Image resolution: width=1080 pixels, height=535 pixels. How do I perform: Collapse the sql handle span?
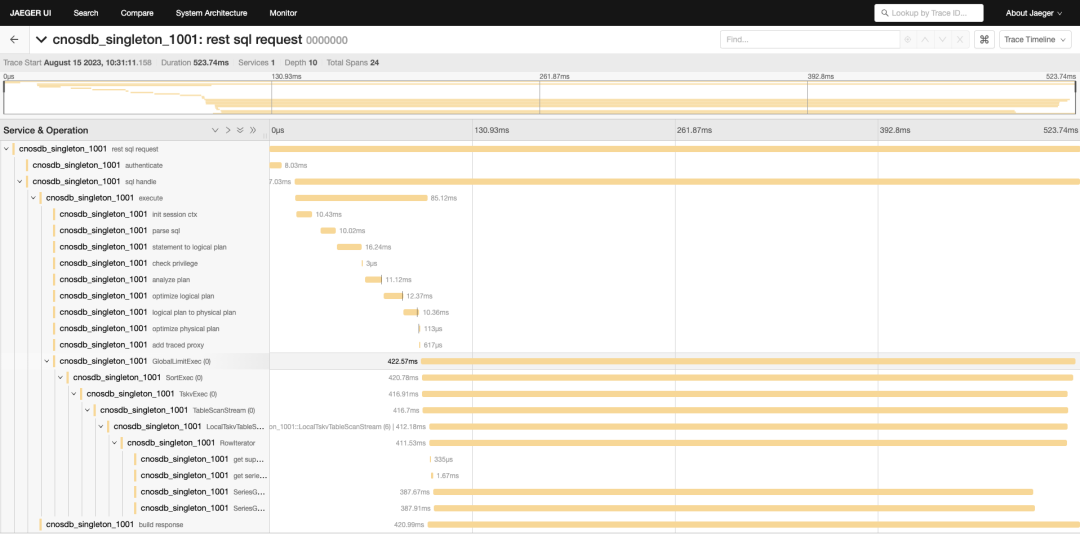[x=20, y=182]
